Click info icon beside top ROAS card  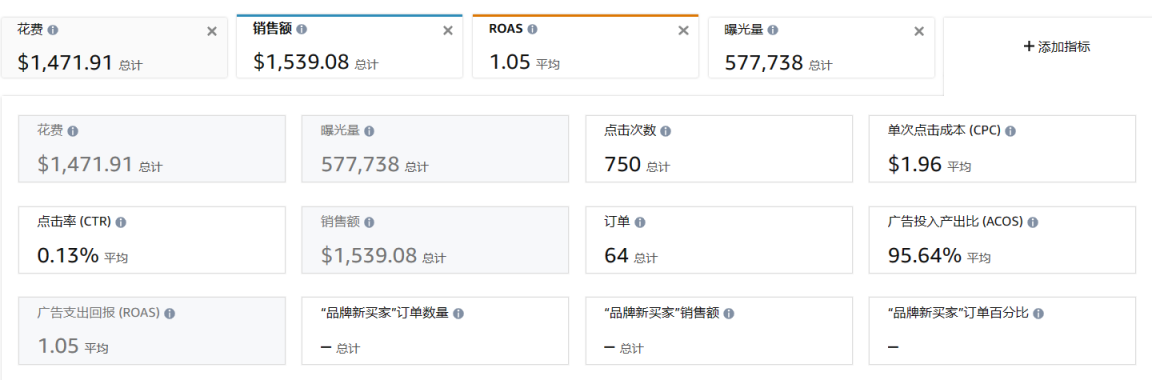pyautogui.click(x=533, y=29)
